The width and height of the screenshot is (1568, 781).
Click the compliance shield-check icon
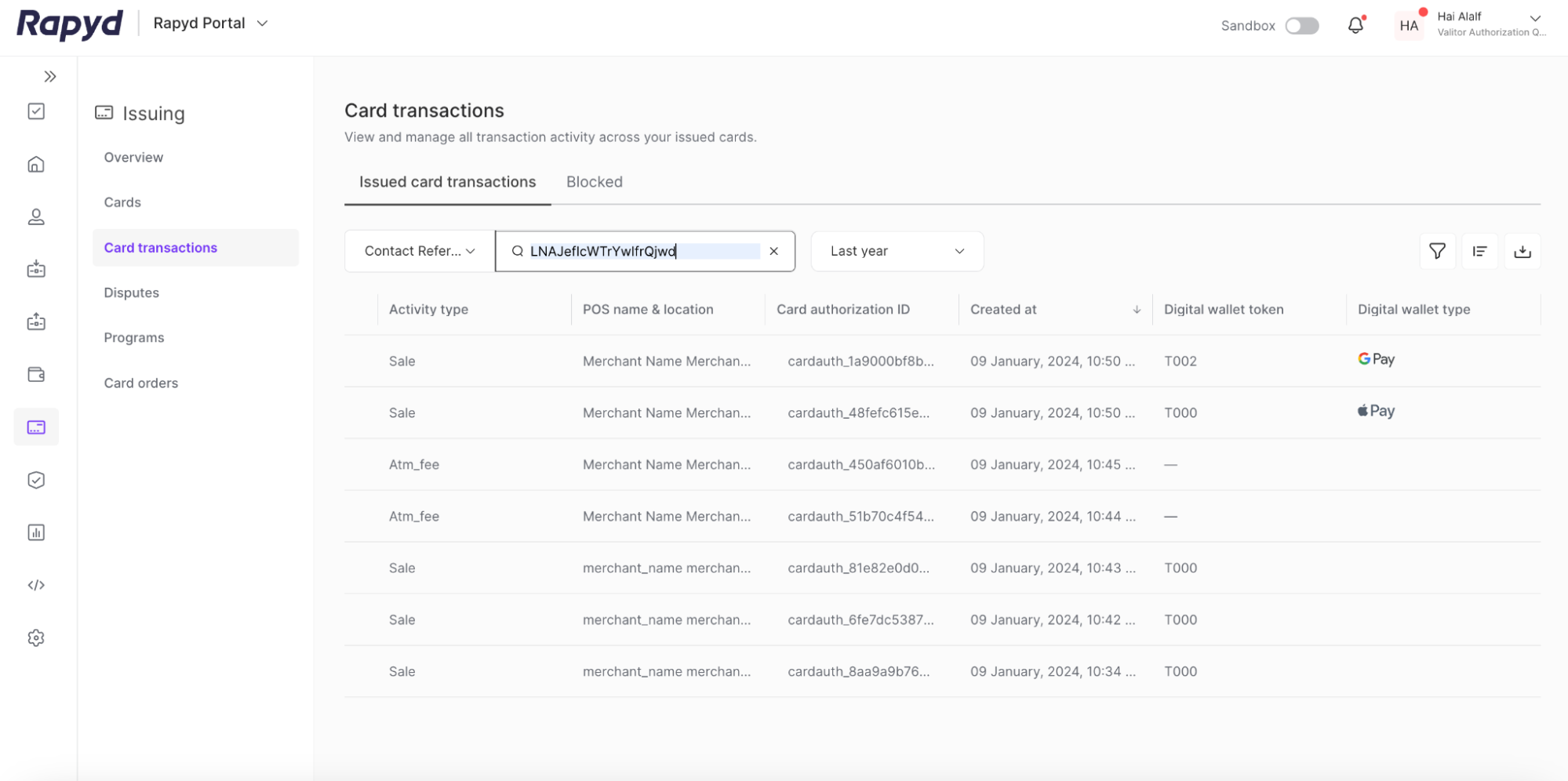36,479
